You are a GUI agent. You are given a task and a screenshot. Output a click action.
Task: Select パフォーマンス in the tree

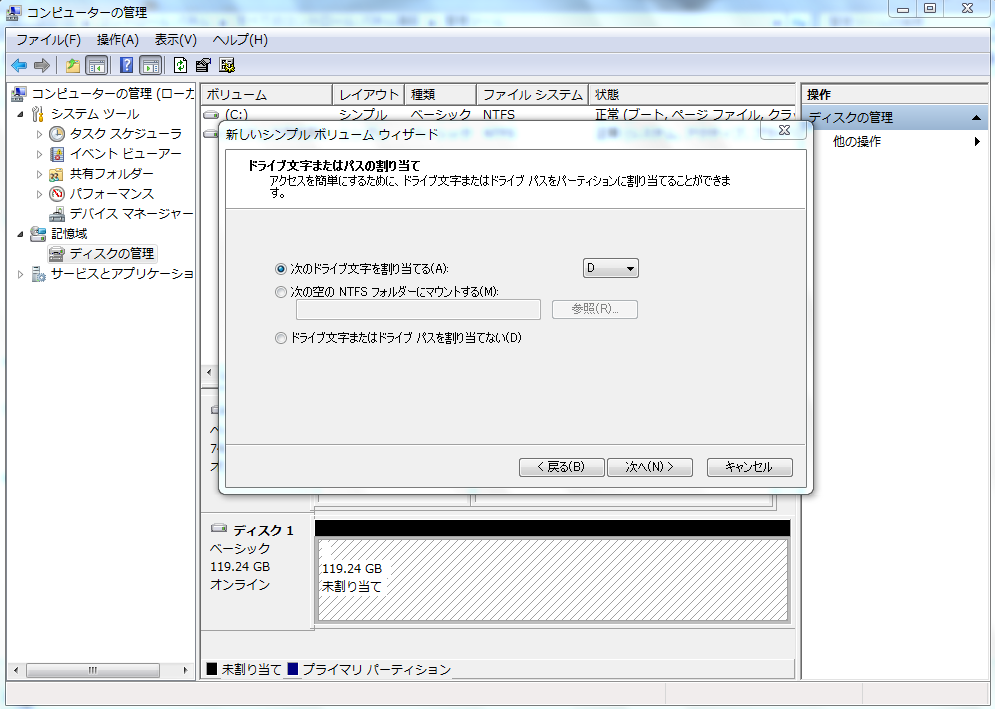click(x=112, y=194)
